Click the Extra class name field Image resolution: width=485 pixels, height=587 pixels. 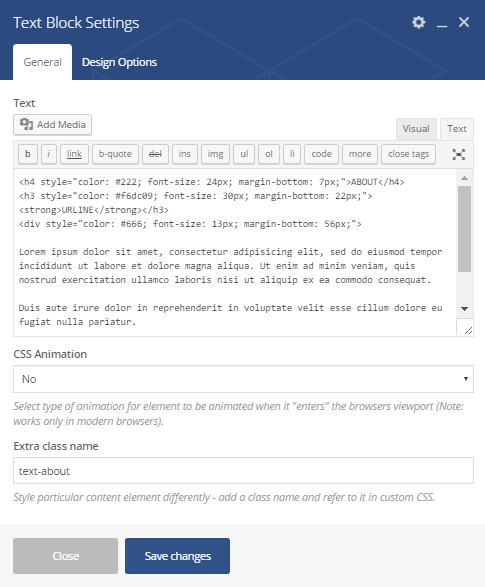(x=243, y=471)
